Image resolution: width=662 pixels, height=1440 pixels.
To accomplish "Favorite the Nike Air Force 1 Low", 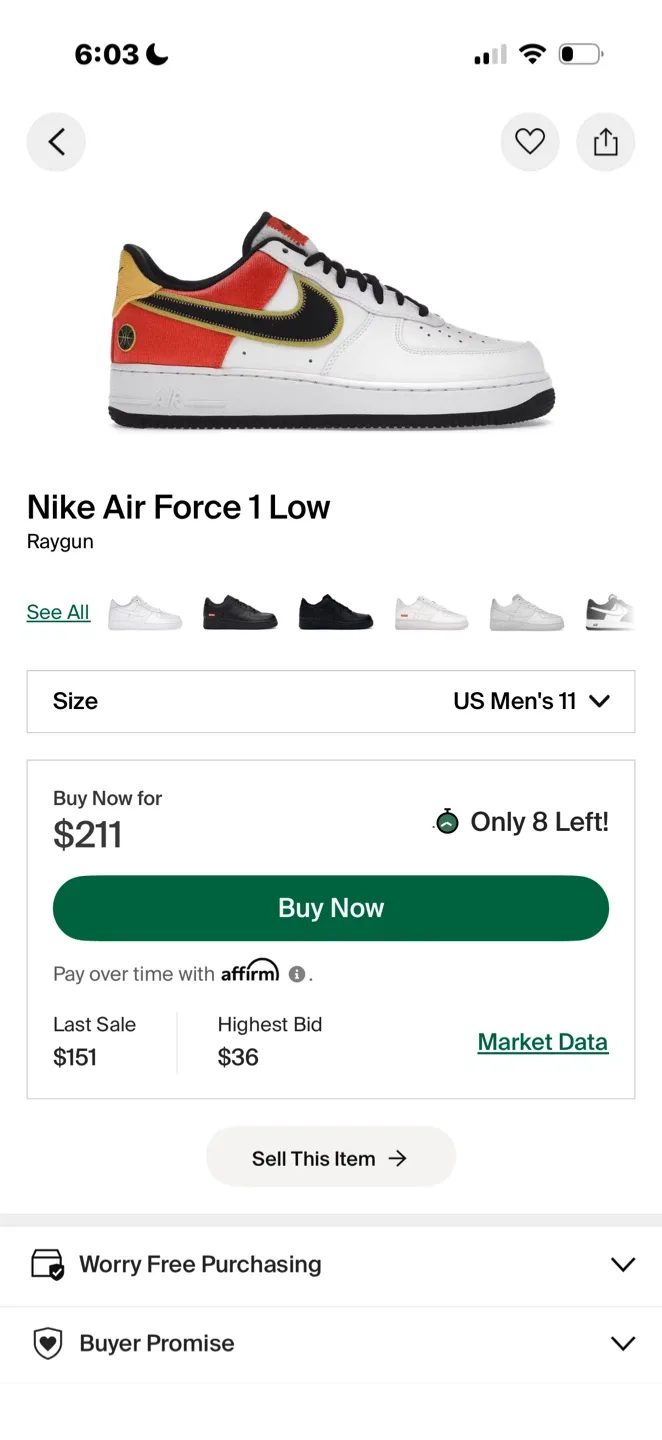I will [530, 141].
